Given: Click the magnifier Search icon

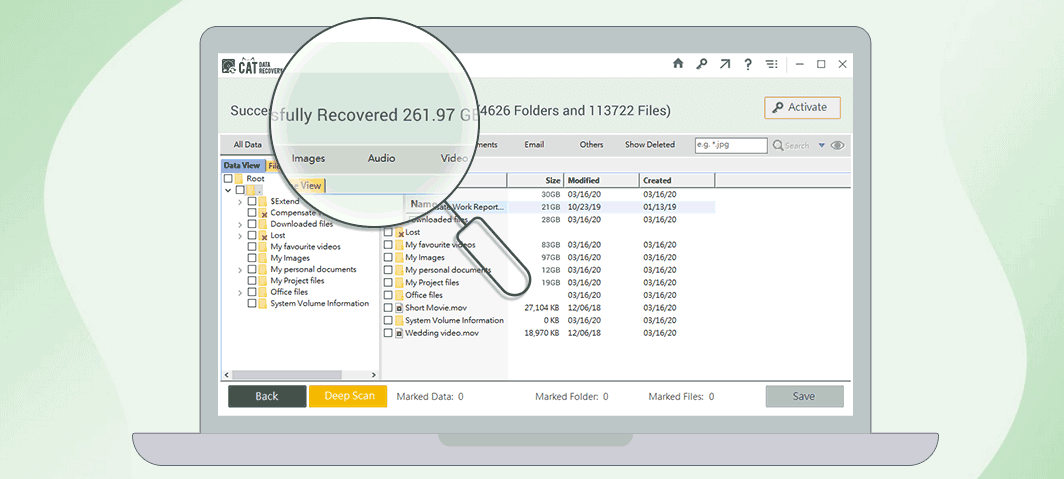Looking at the screenshot, I should click(778, 145).
